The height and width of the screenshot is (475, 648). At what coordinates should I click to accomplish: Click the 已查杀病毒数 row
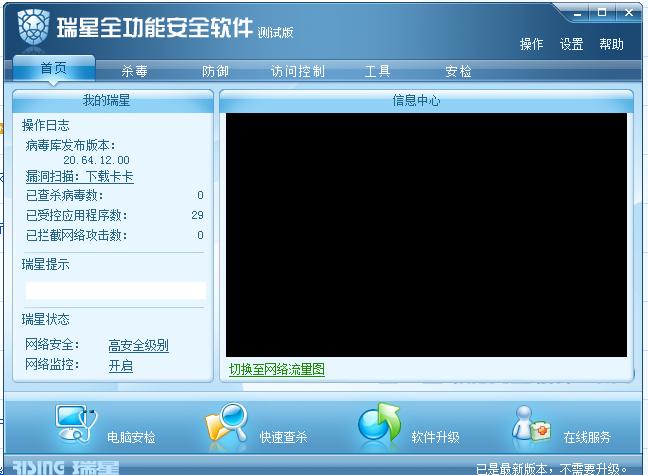(x=114, y=195)
